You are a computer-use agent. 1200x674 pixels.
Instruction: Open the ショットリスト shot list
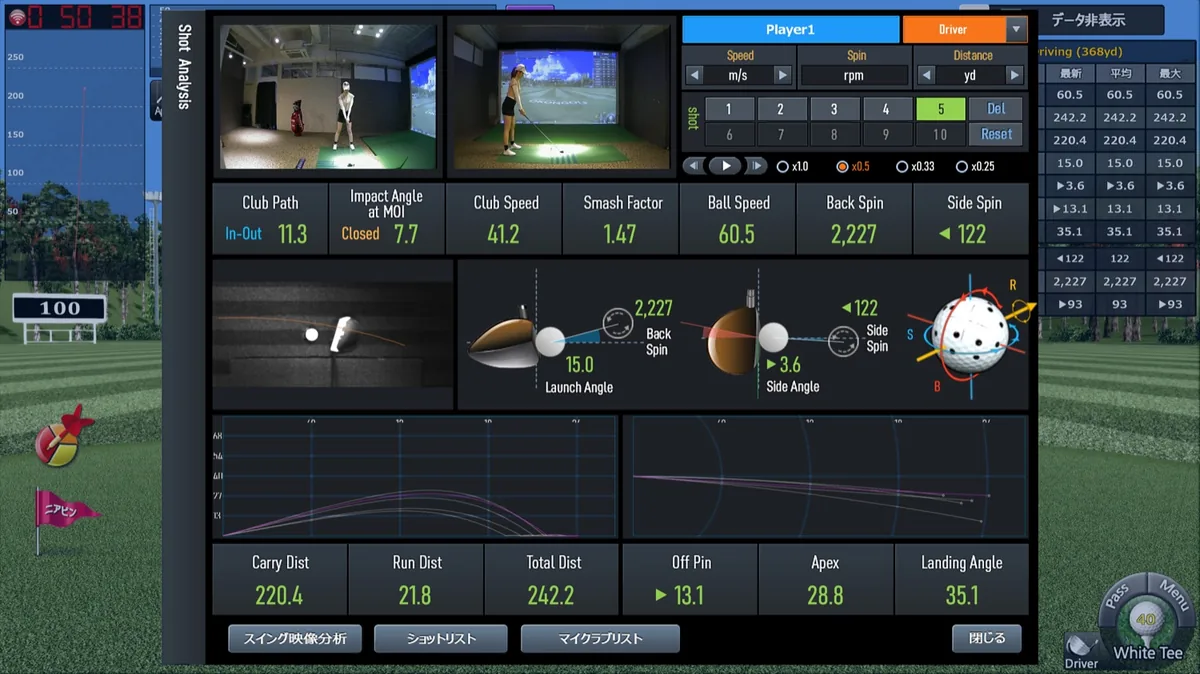441,638
